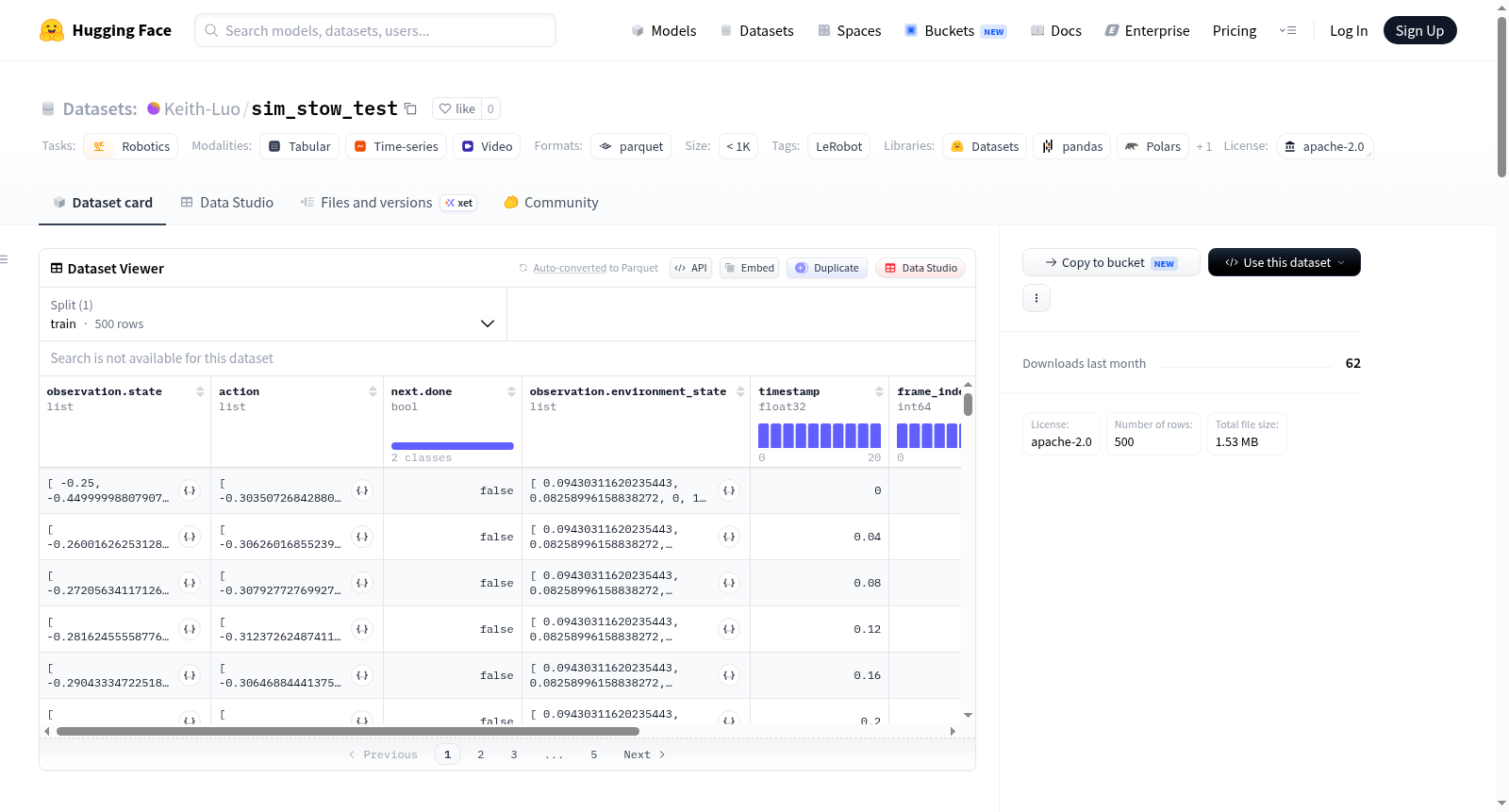This screenshot has width=1509, height=812.
Task: Expand observation.state cell with -0.27205634117126
Action: tap(190, 583)
